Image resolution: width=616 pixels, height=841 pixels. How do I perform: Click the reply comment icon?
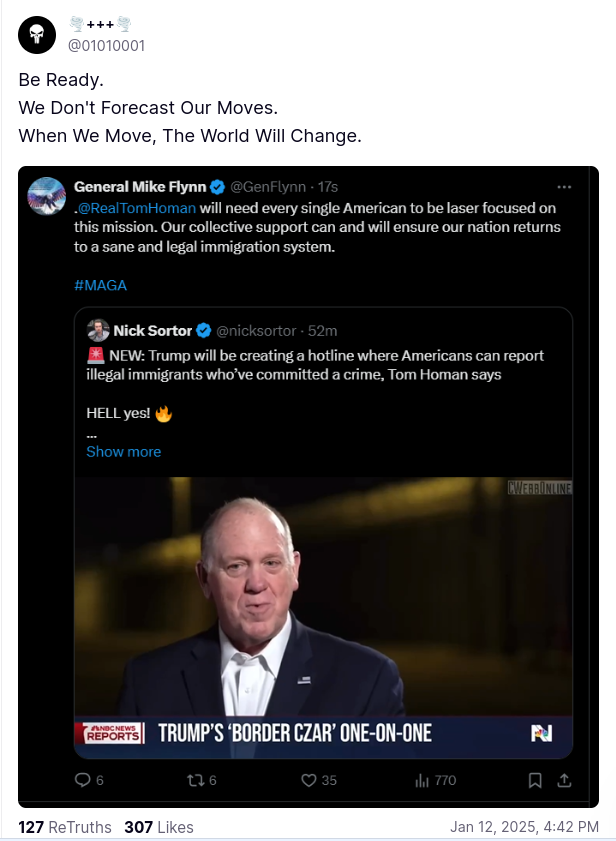point(83,780)
